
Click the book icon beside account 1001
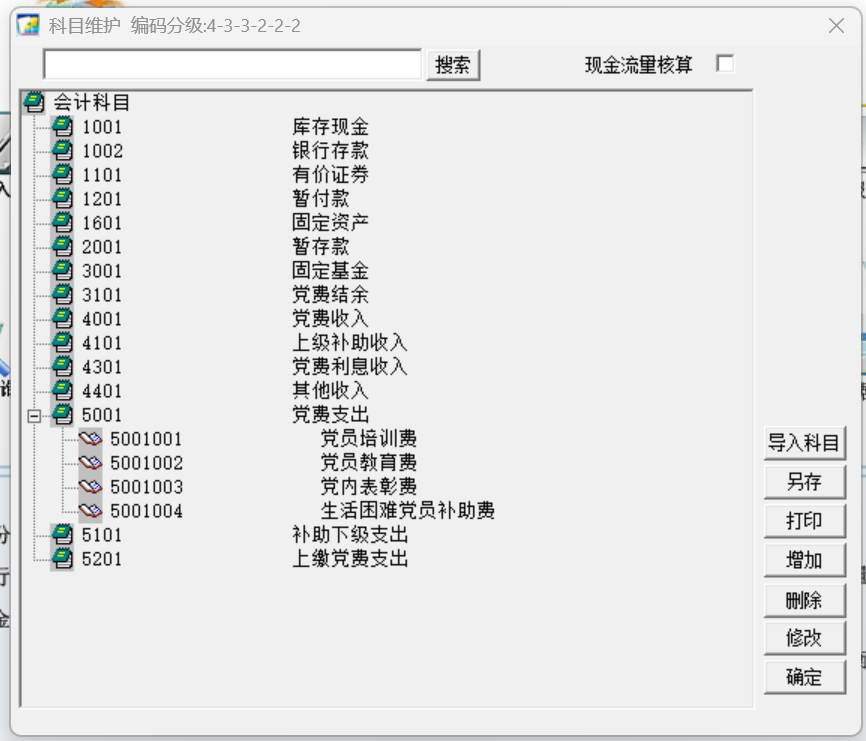click(62, 127)
